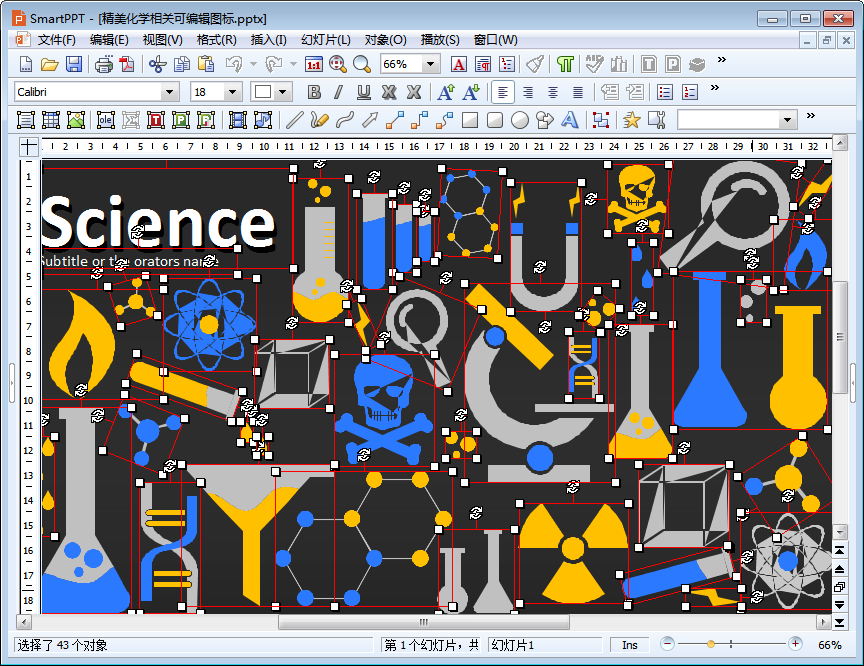Toggle numbered list formatting
Image resolution: width=864 pixels, height=666 pixels.
(690, 92)
